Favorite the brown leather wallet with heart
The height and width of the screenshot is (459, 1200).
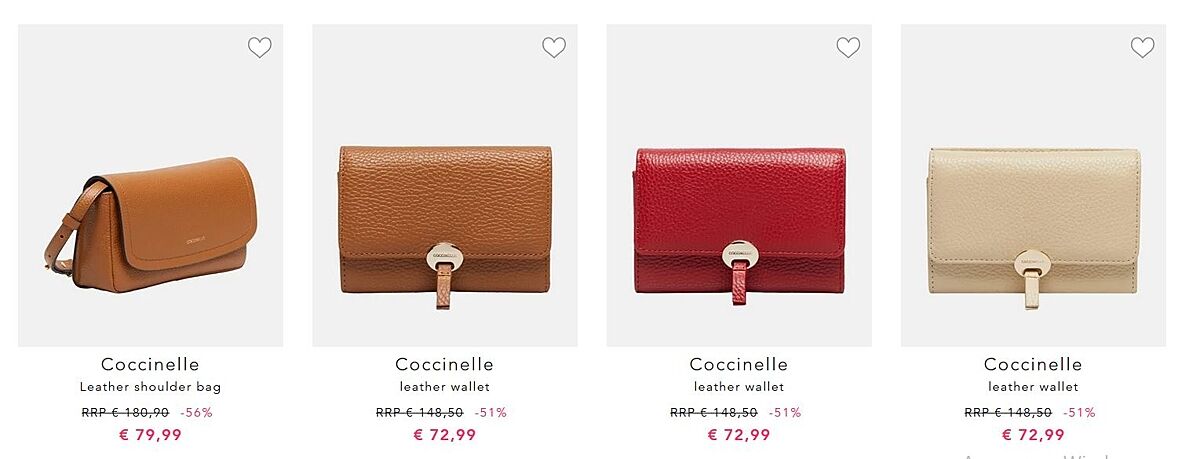(553, 47)
